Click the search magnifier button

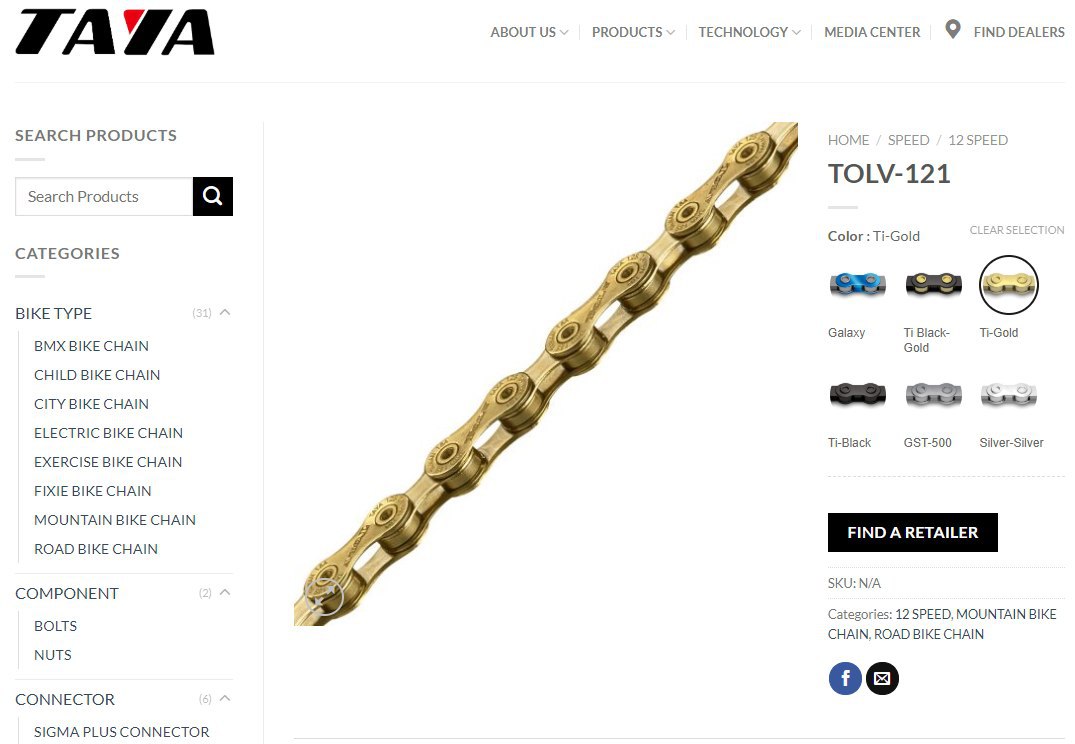click(213, 196)
